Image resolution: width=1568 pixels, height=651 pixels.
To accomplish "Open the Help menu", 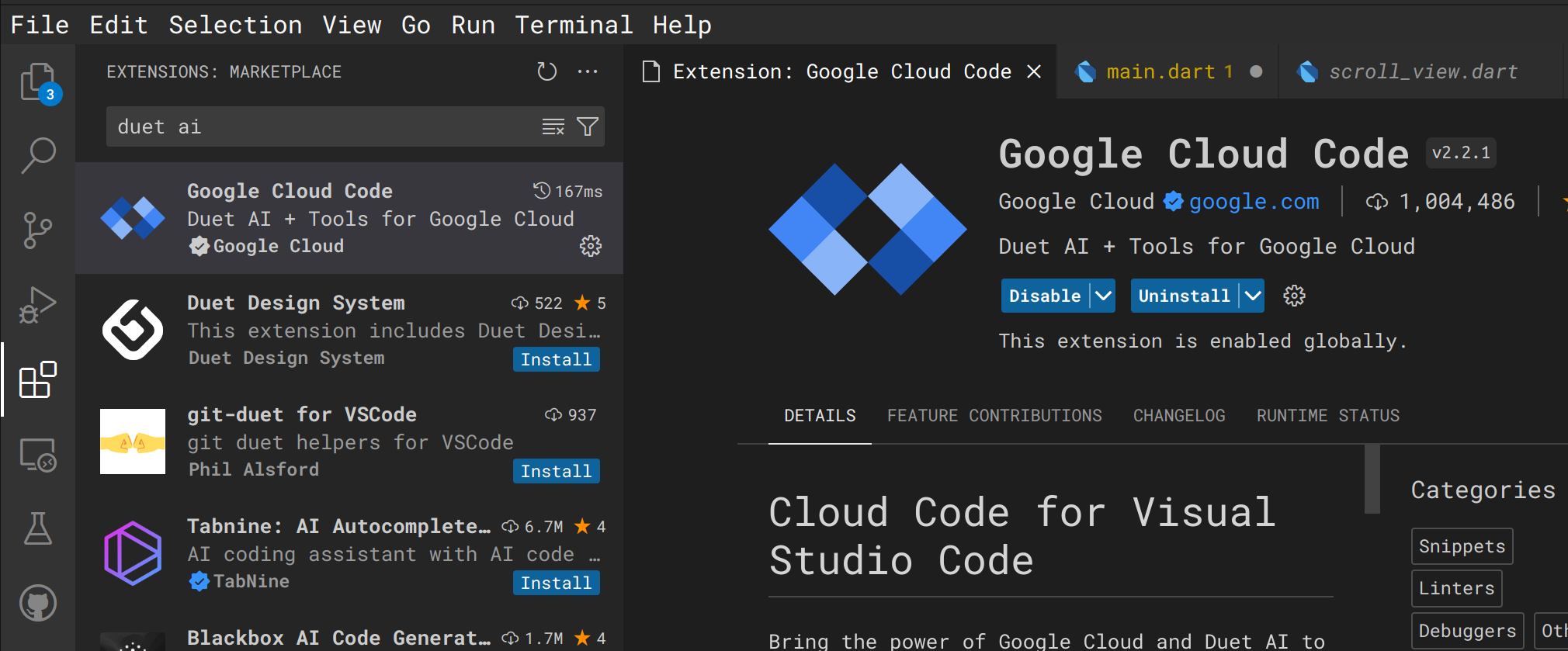I will point(682,25).
